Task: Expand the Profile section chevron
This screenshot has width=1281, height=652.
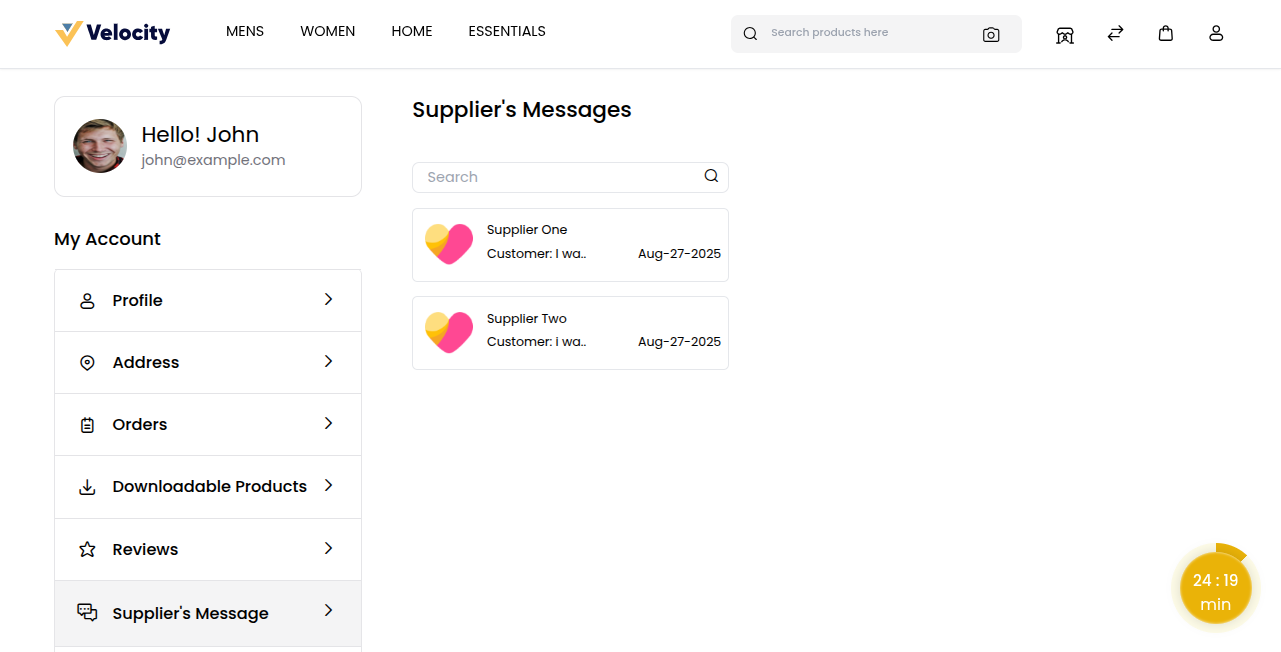Action: (x=328, y=299)
